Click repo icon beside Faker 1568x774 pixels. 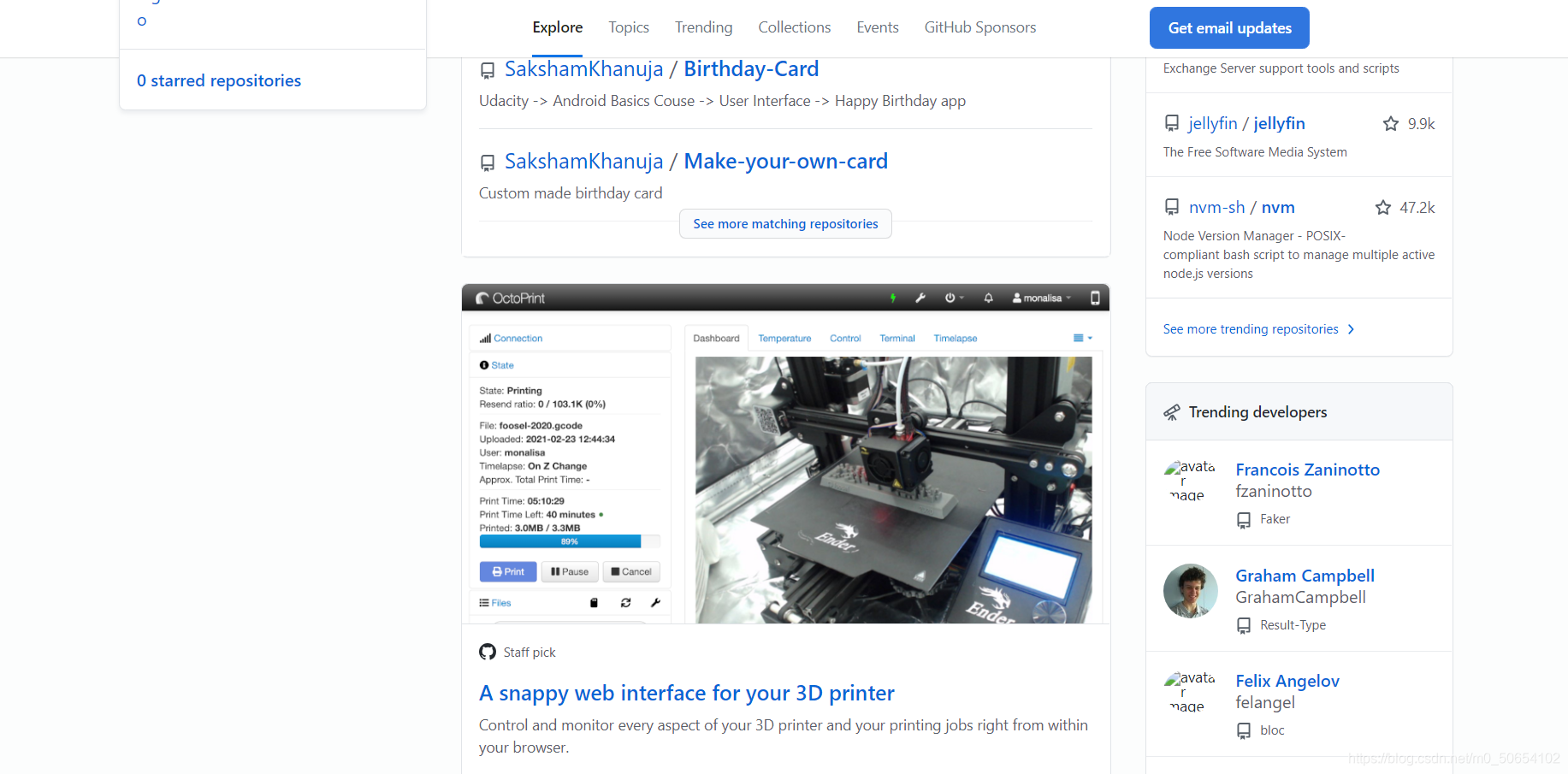tap(1244, 520)
